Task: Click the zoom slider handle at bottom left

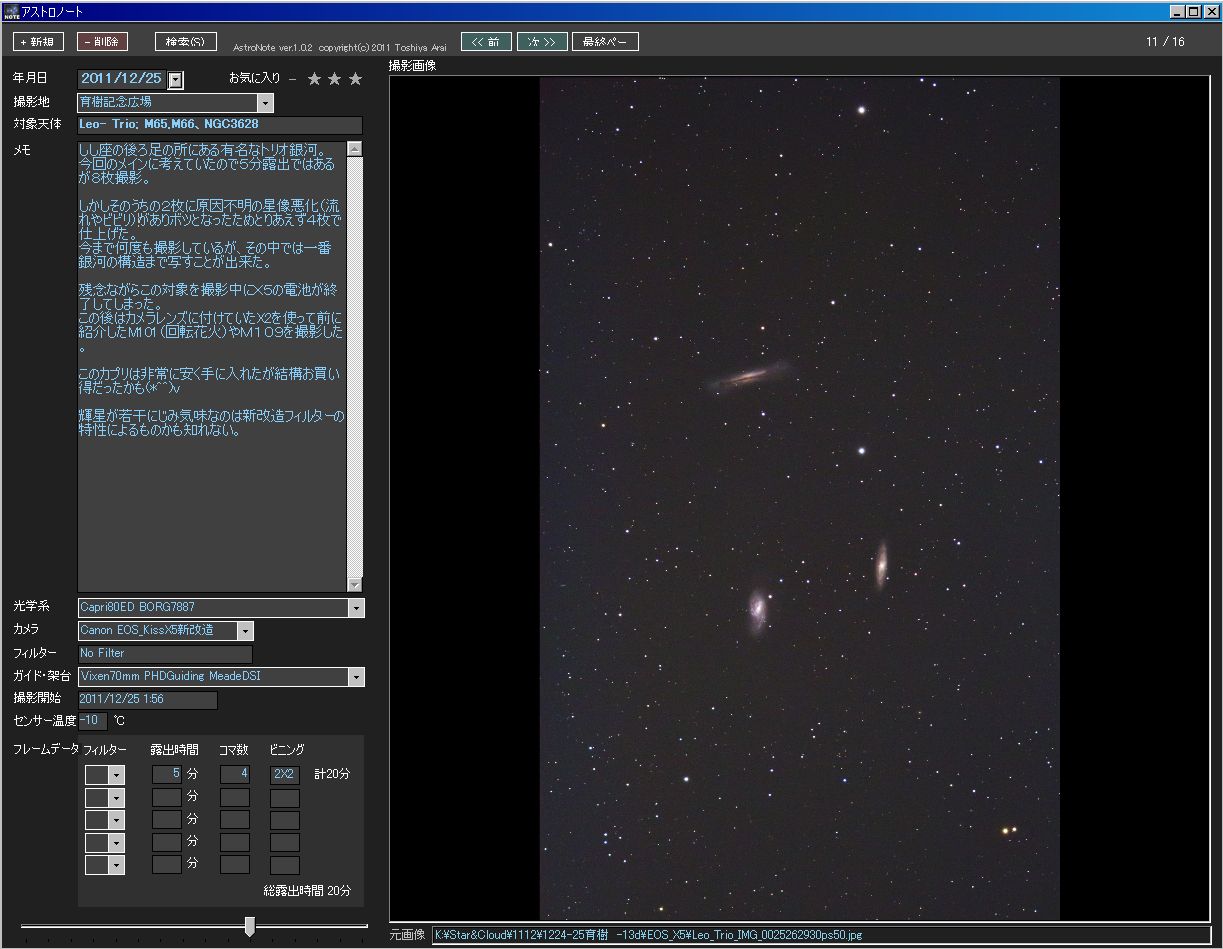Action: pos(250,926)
